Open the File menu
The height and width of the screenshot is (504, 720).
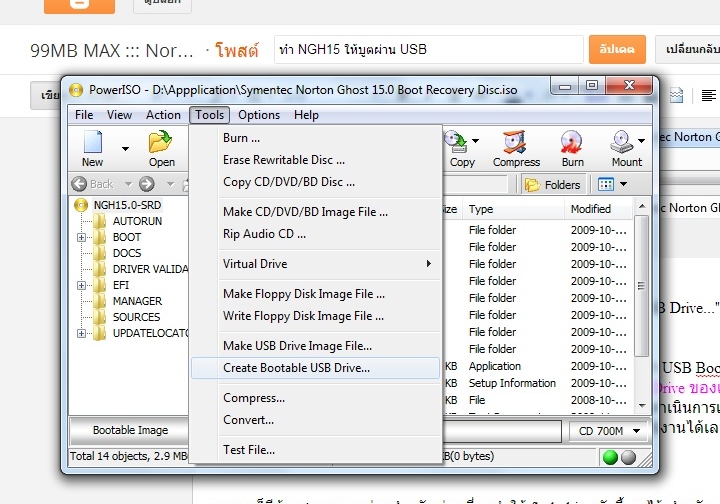click(84, 115)
